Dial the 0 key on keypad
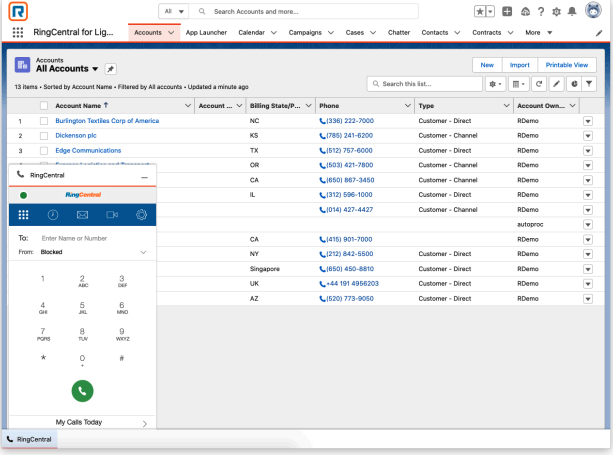613x455 pixels. point(82,360)
